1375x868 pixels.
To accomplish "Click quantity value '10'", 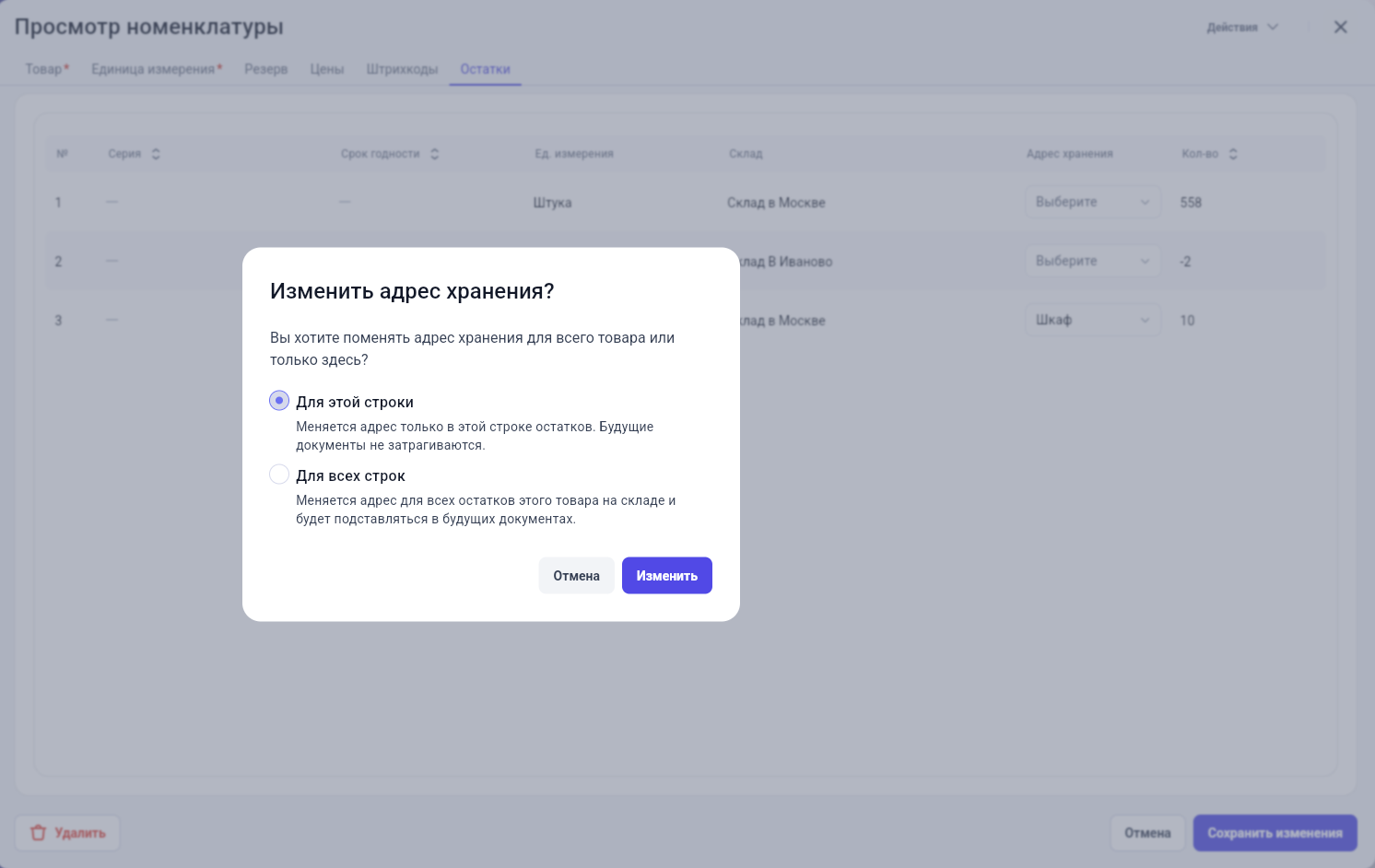I will click(1187, 321).
